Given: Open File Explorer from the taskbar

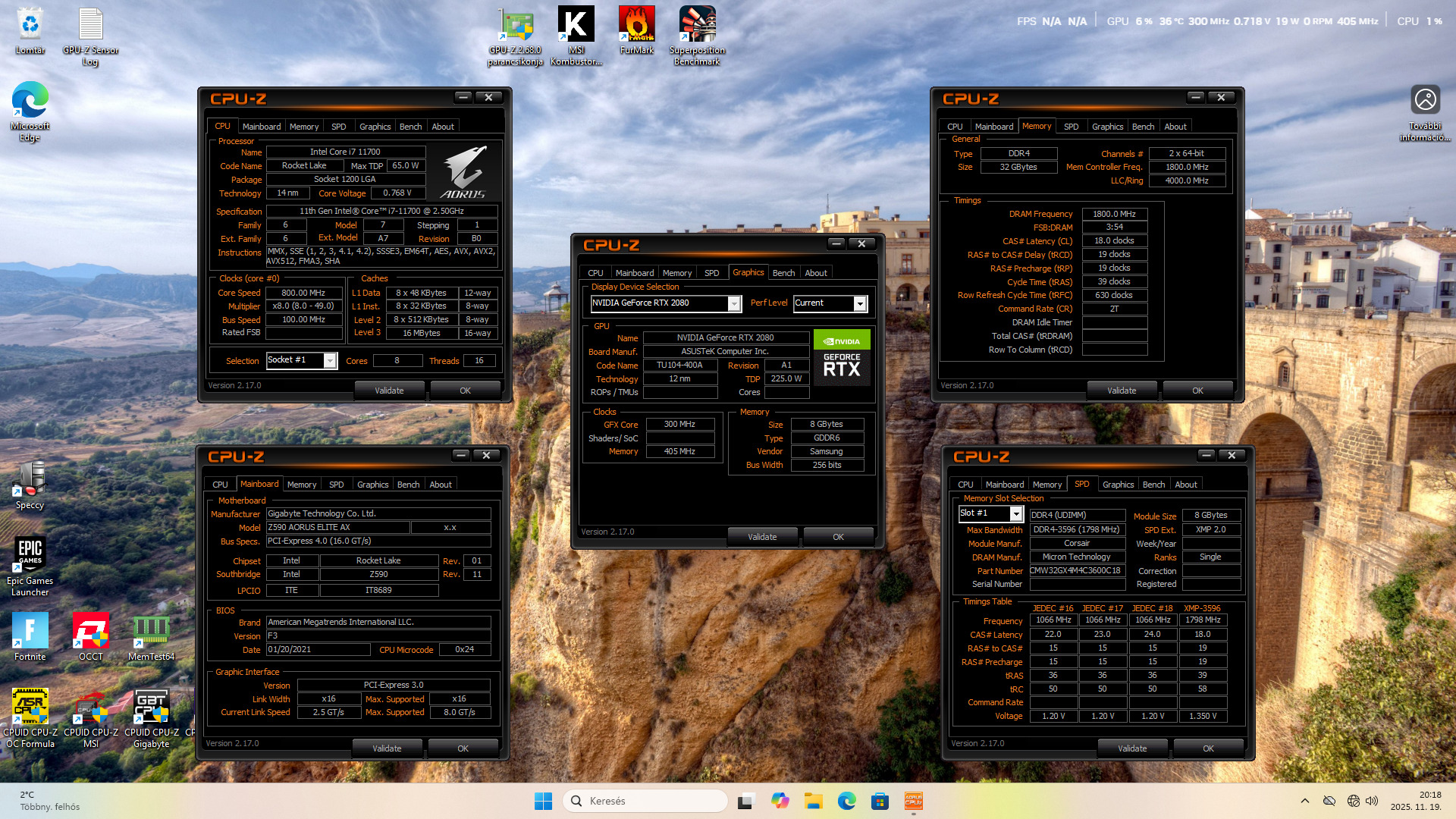Looking at the screenshot, I should click(x=814, y=801).
